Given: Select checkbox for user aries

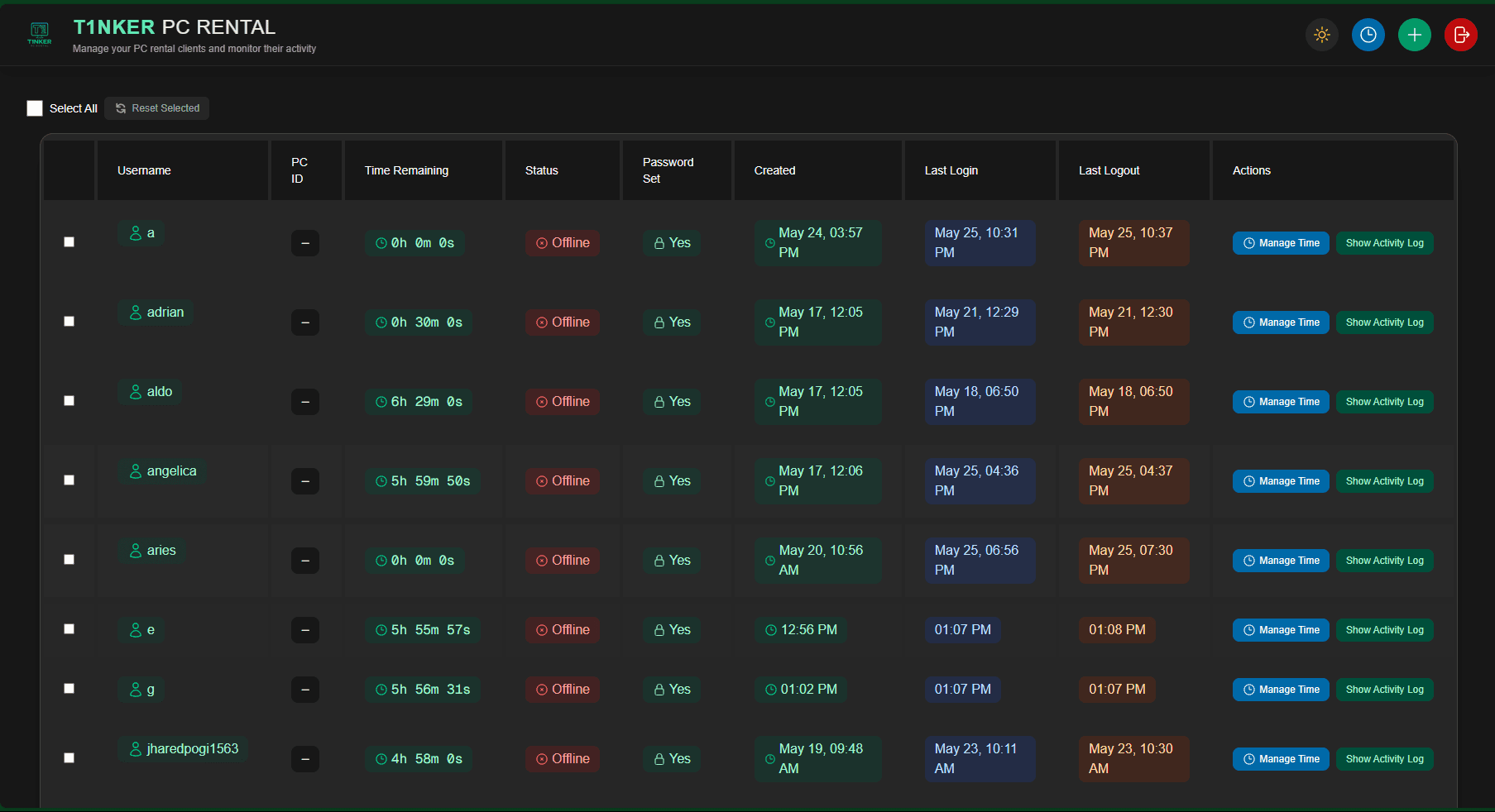Looking at the screenshot, I should (69, 560).
